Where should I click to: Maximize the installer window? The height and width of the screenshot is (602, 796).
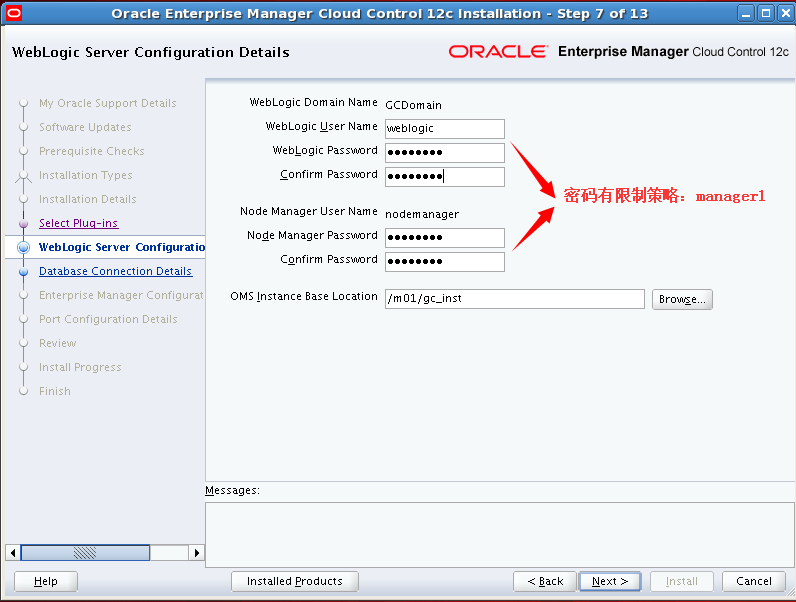tap(766, 13)
